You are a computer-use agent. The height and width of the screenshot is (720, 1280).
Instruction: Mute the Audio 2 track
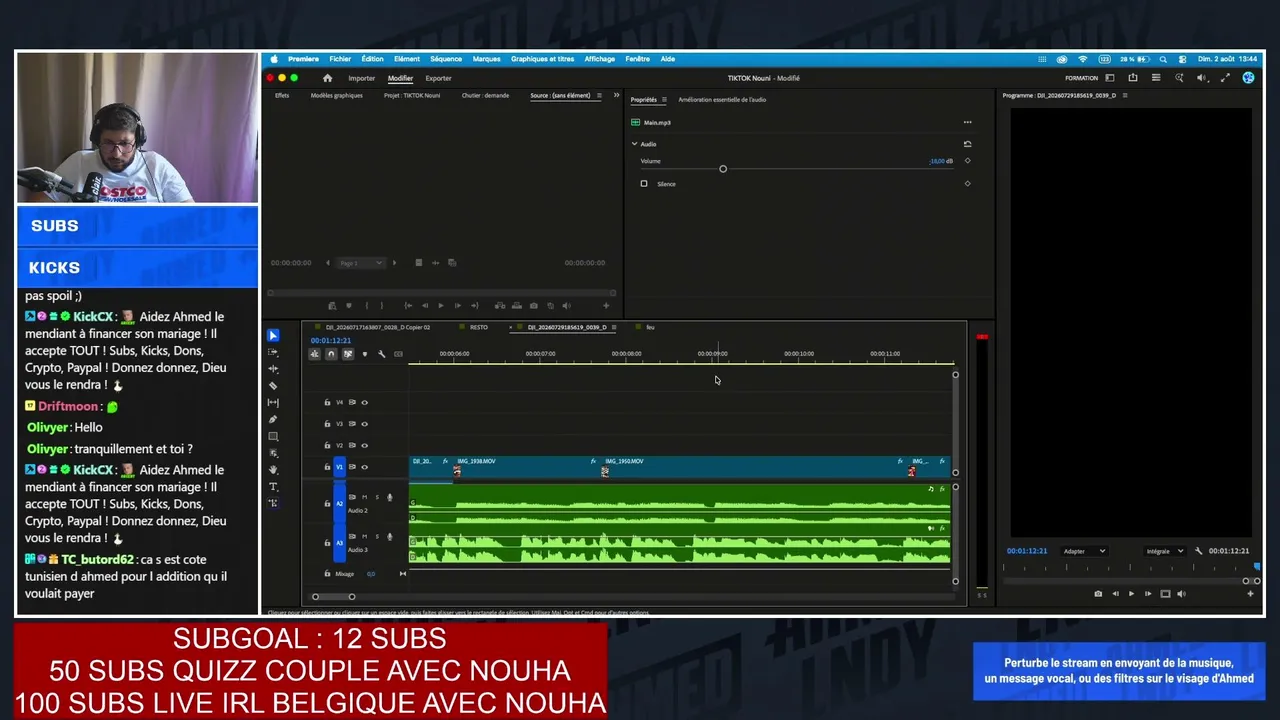(364, 497)
